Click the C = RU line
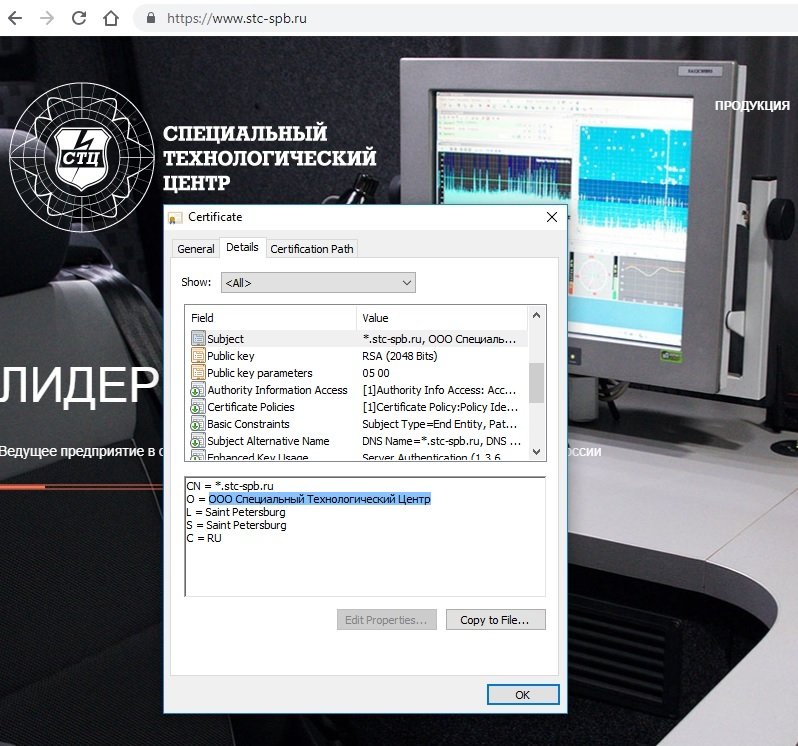This screenshot has height=746, width=798. coord(204,538)
